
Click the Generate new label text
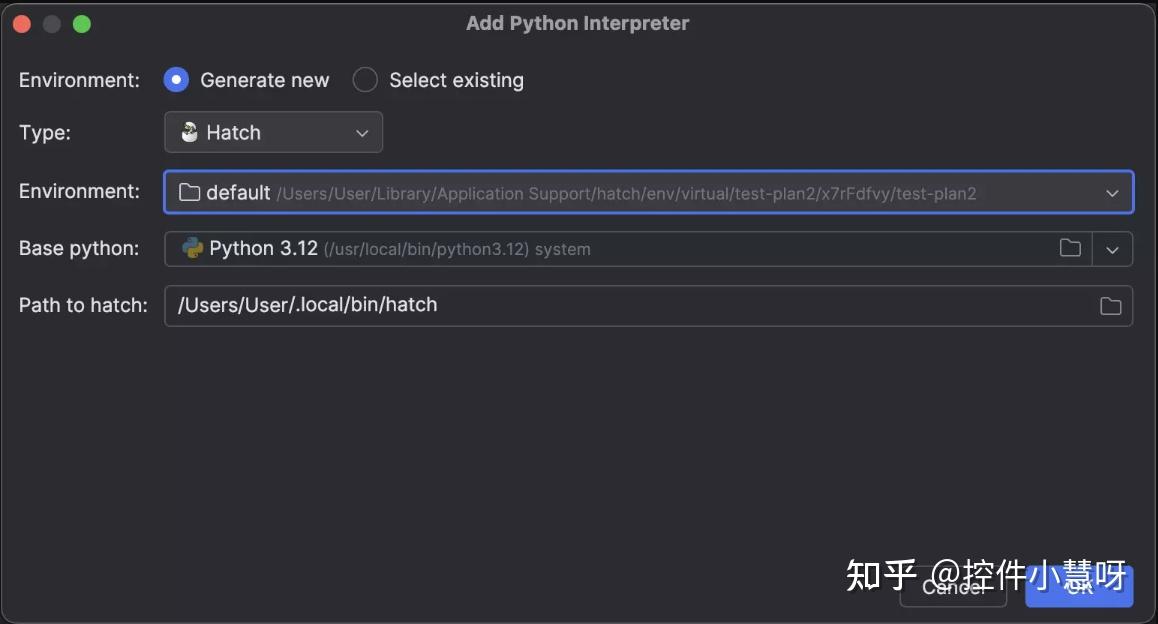tap(264, 79)
